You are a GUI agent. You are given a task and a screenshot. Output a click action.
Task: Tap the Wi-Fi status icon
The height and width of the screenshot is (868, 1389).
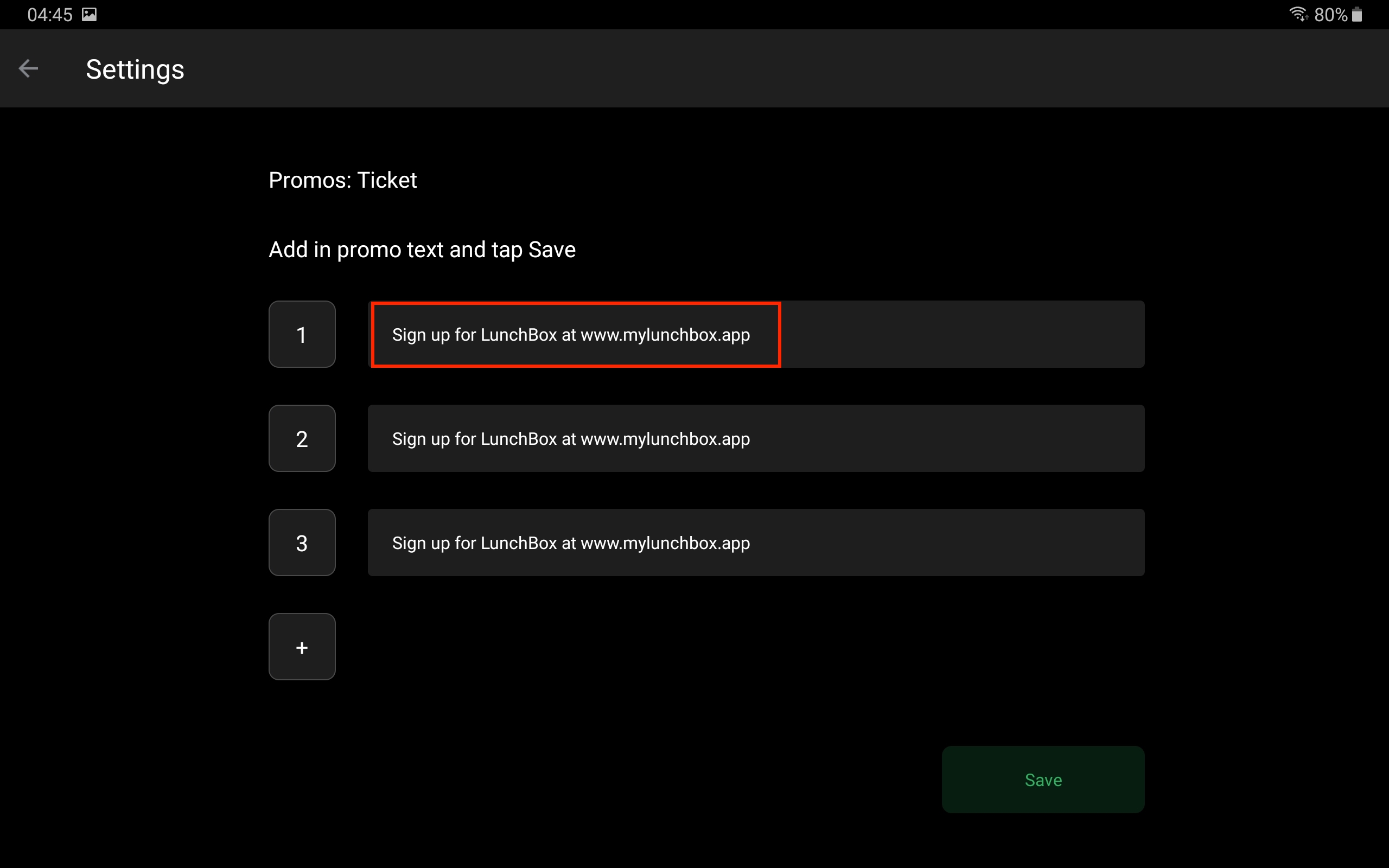[x=1298, y=14]
